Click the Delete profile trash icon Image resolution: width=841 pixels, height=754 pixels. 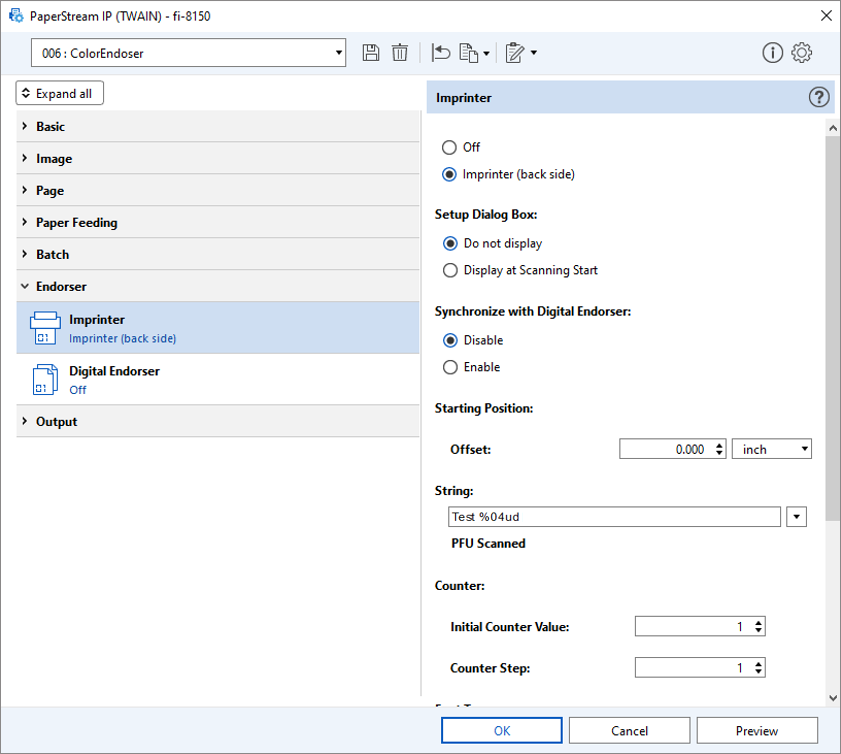(400, 53)
